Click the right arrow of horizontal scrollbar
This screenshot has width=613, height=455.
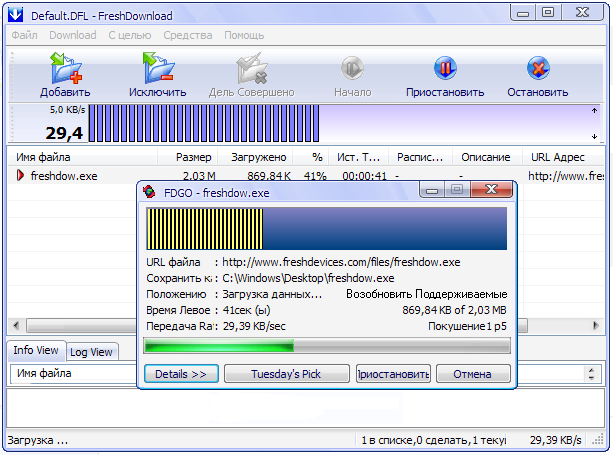(595, 325)
